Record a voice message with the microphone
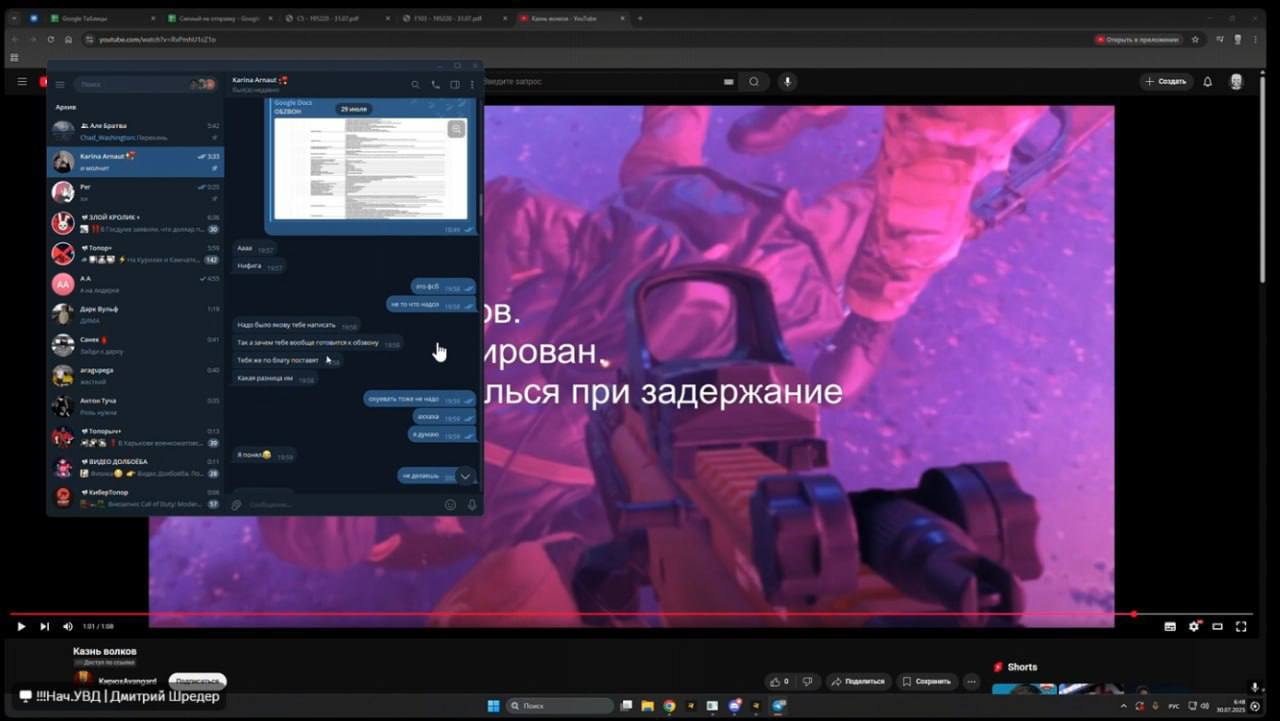 [471, 505]
